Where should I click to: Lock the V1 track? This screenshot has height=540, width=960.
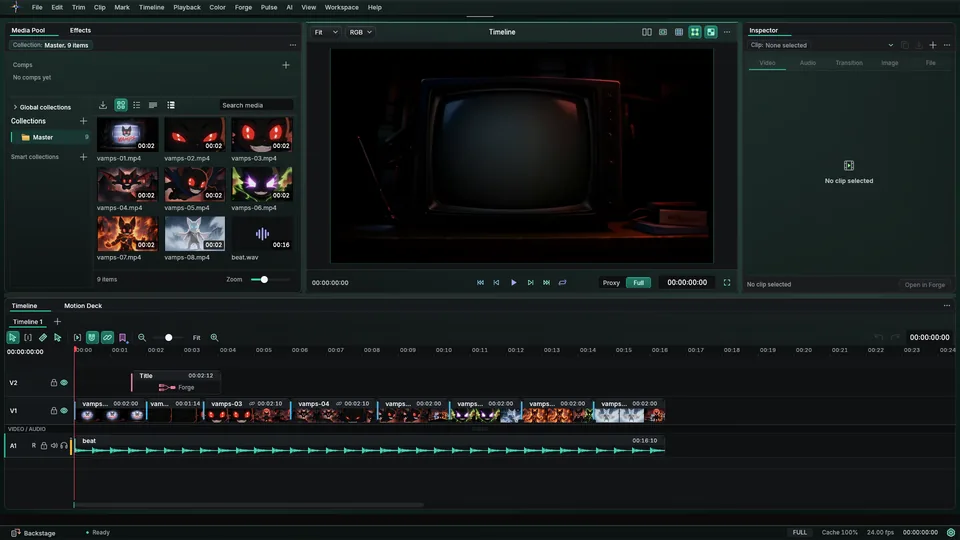54,411
